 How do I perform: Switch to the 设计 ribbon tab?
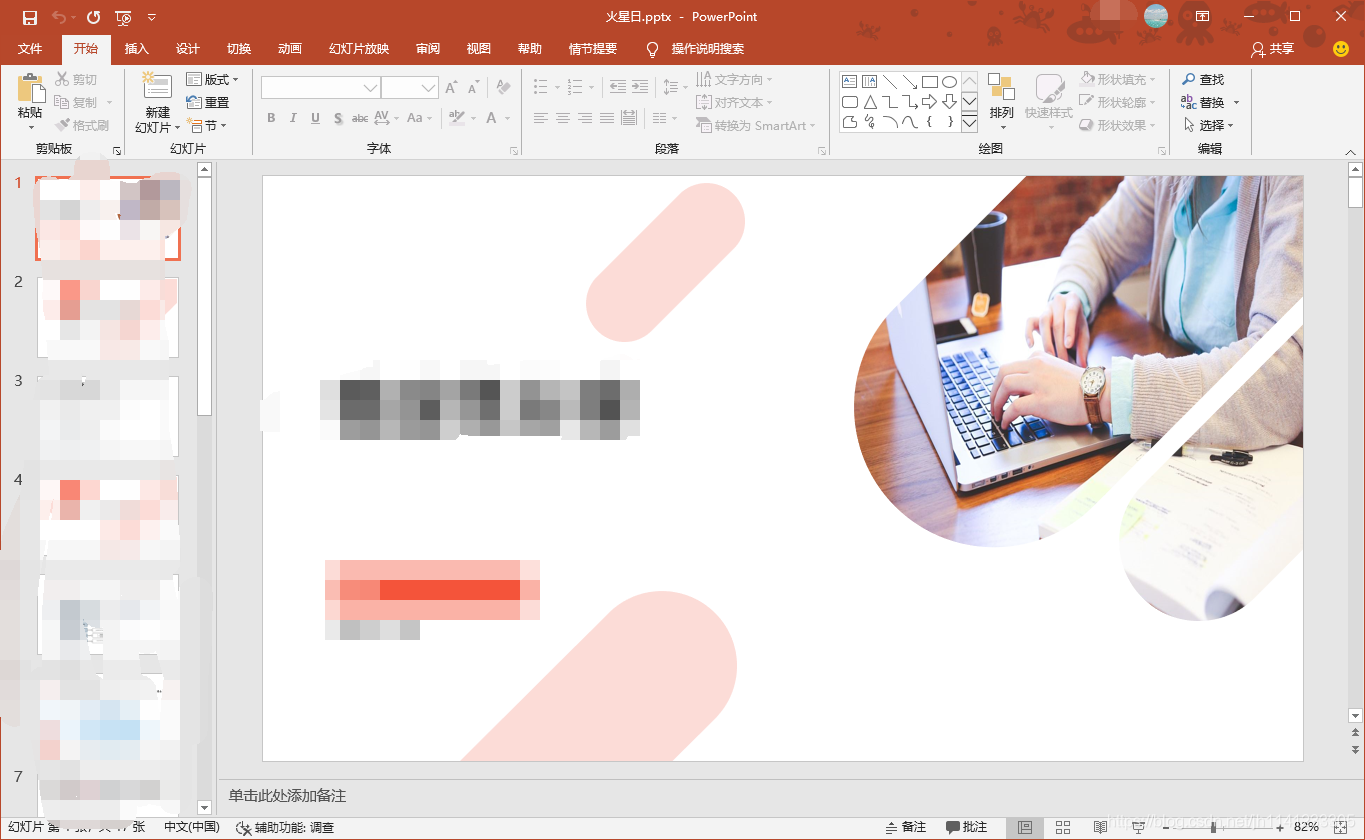tap(188, 49)
